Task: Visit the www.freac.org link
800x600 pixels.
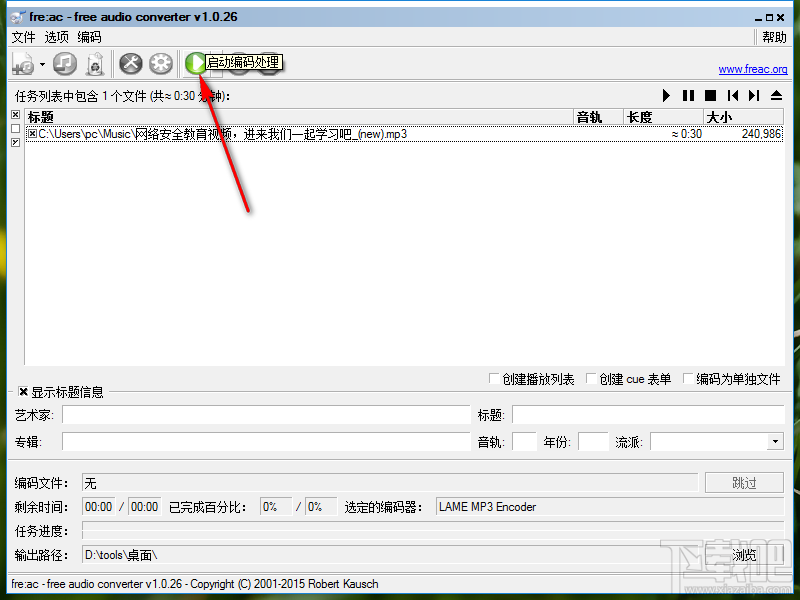Action: point(753,69)
